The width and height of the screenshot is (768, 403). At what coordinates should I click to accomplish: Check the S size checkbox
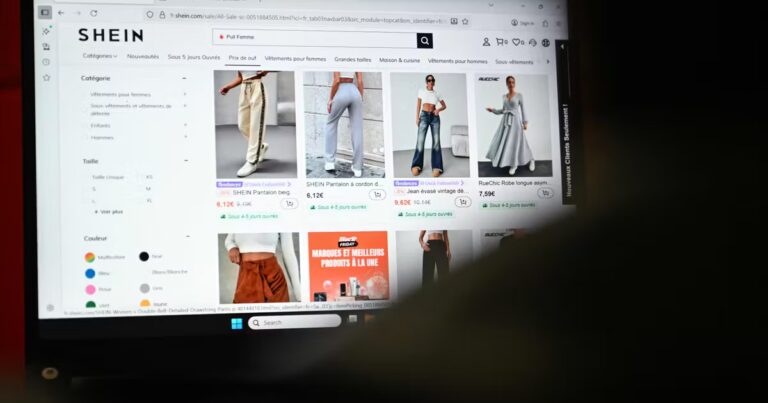tap(87, 189)
